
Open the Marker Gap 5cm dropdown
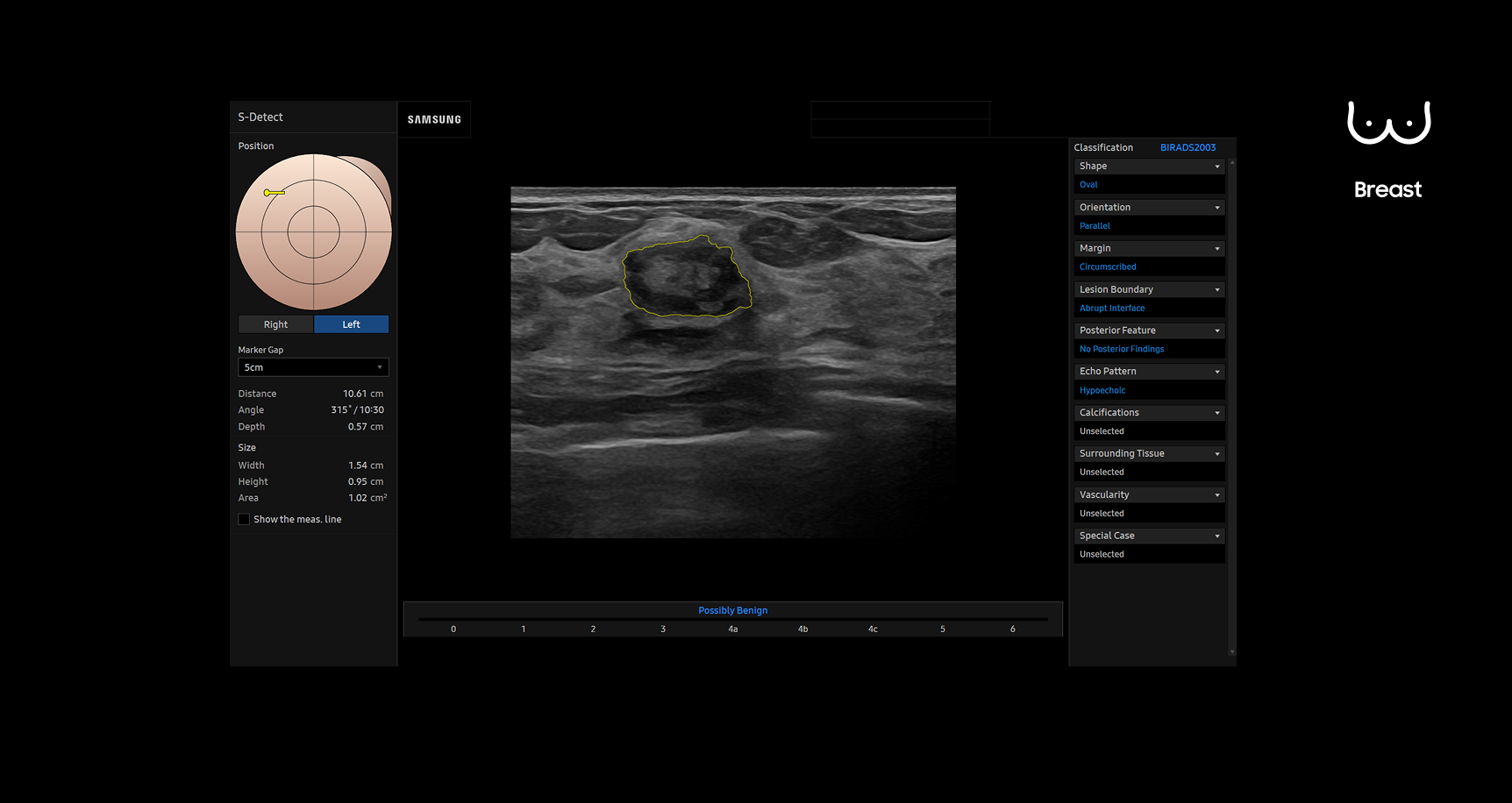click(x=313, y=367)
